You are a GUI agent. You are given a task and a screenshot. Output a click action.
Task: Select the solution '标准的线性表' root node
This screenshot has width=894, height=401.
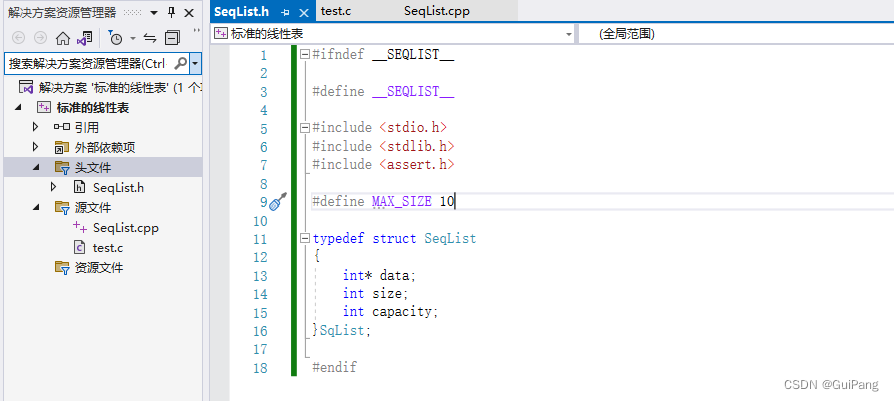click(x=109, y=87)
